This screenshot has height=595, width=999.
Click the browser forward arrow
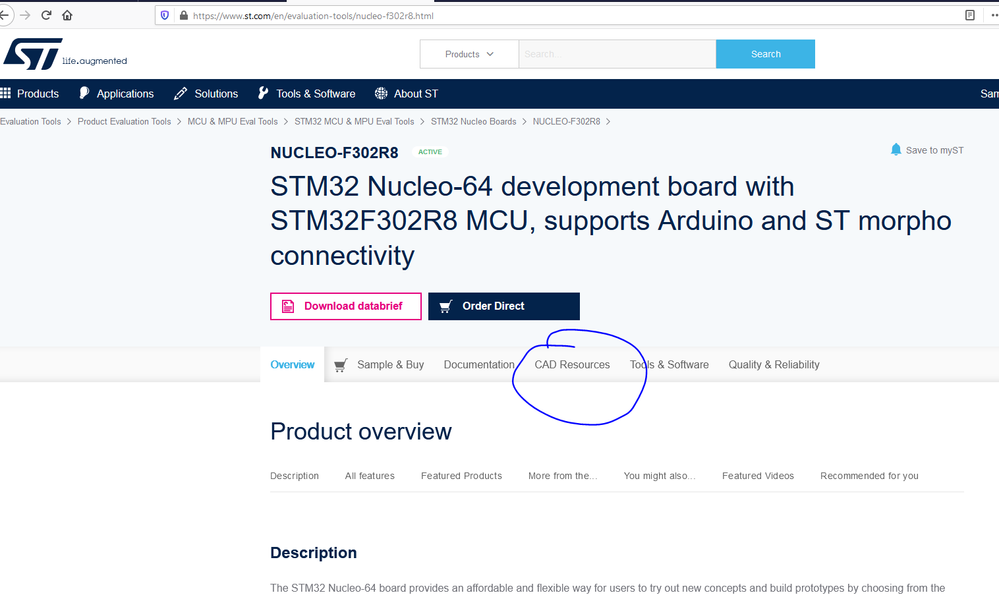click(x=25, y=15)
